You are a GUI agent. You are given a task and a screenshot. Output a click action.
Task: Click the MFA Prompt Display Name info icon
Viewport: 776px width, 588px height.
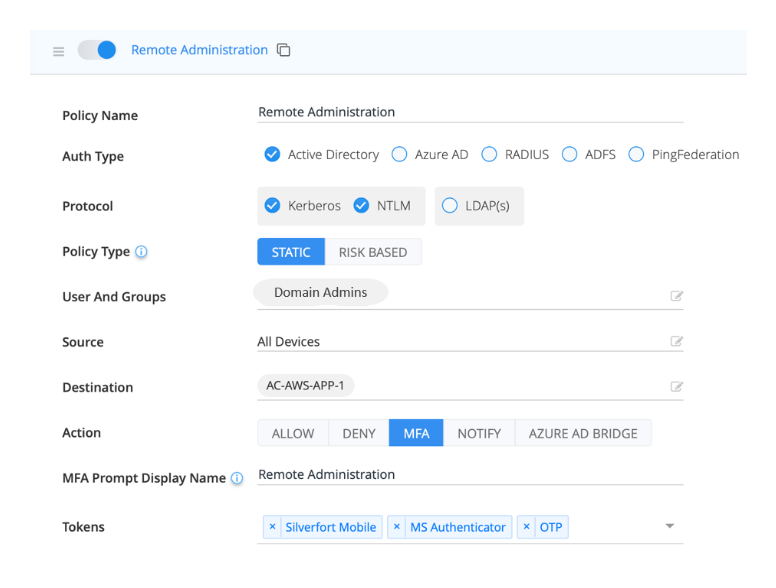[x=237, y=479]
